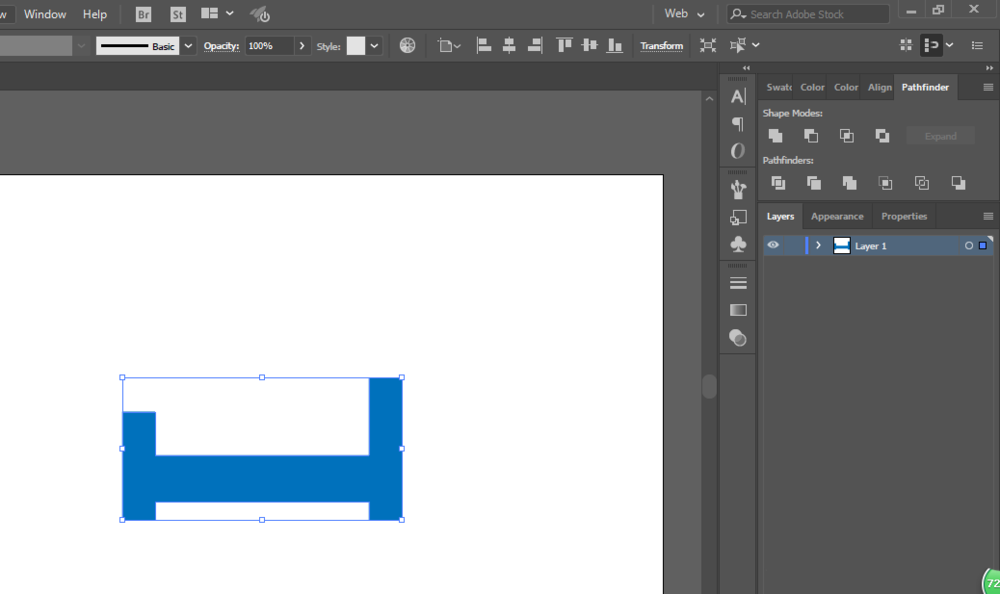Open the Window menu
The image size is (1000, 594).
click(x=45, y=14)
